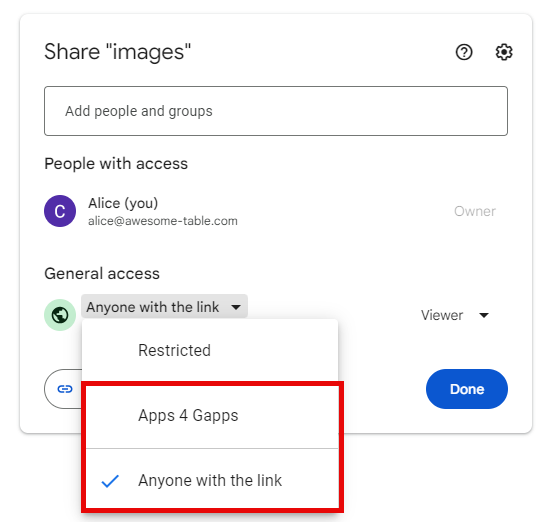This screenshot has width=537, height=522.
Task: Click Alice's purple avatar circle
Action: (x=60, y=211)
